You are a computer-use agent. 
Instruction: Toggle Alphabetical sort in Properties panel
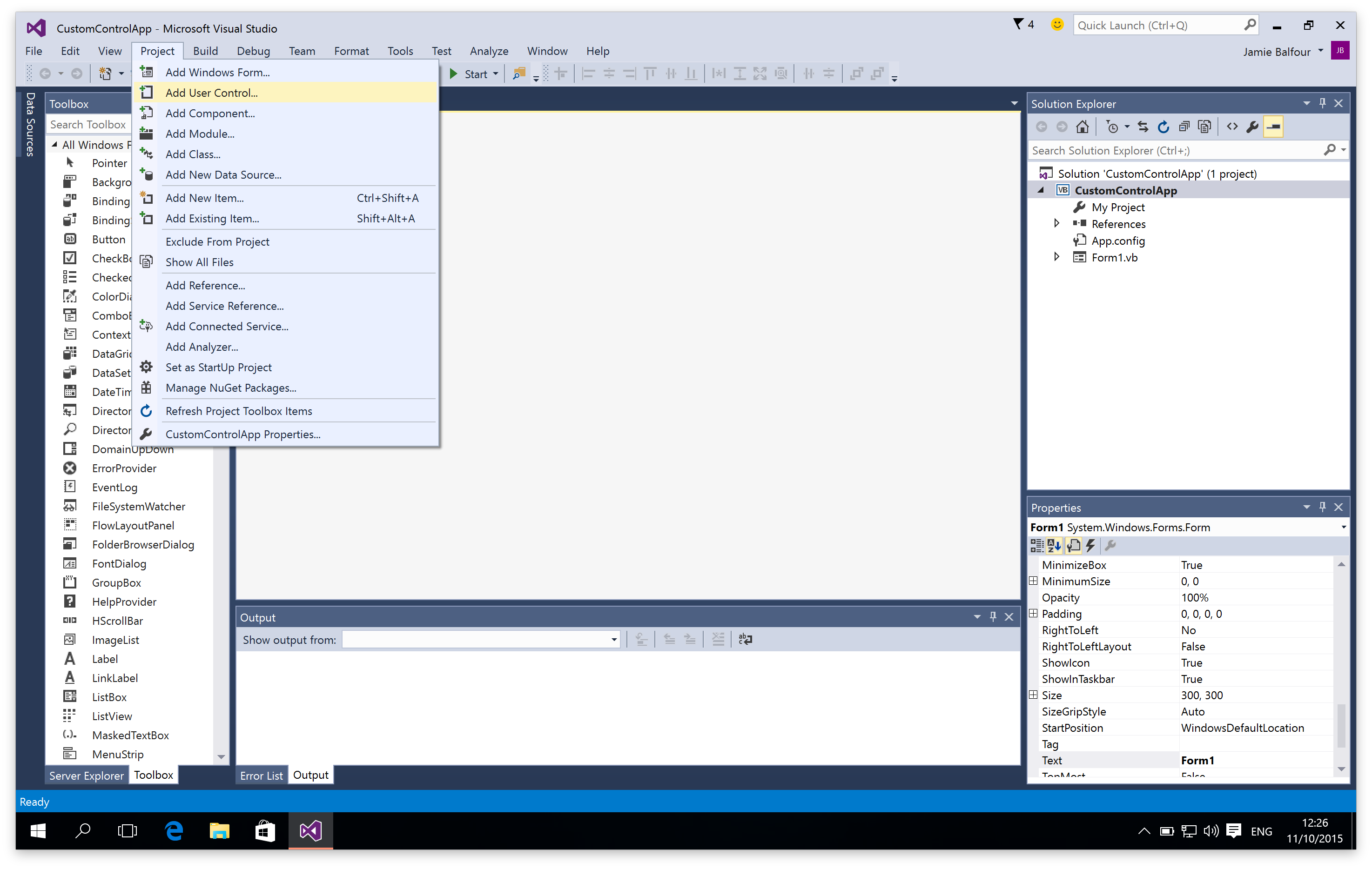click(x=1054, y=546)
